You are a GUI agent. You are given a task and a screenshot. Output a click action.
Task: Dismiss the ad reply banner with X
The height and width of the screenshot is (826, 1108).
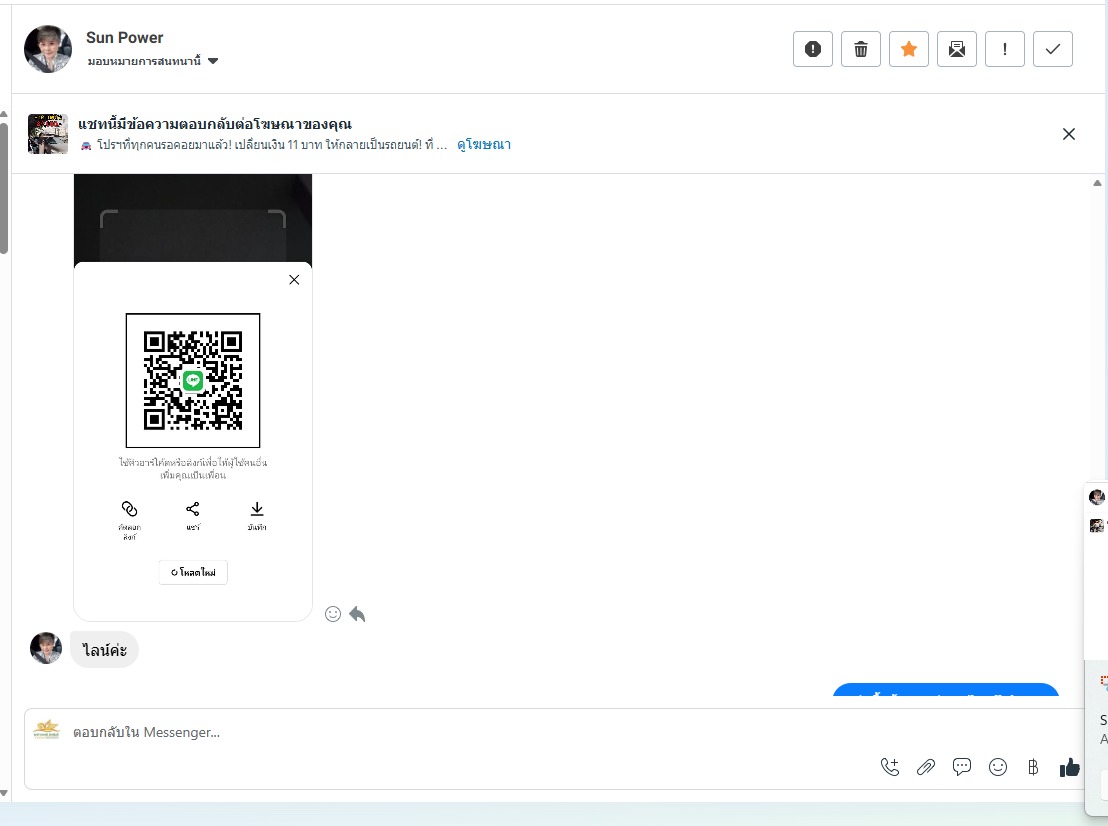[1068, 134]
